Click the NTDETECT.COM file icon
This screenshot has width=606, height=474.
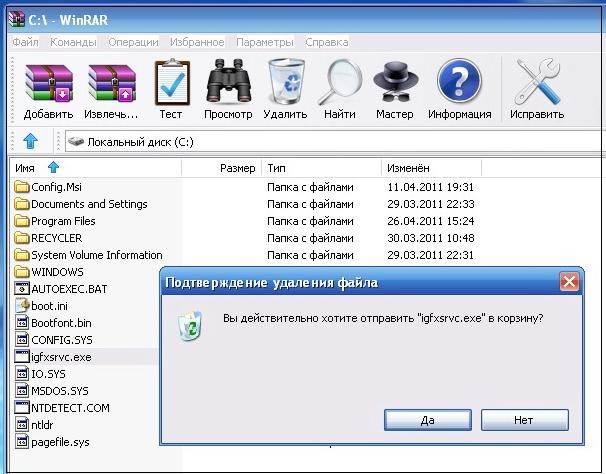pyautogui.click(x=22, y=408)
